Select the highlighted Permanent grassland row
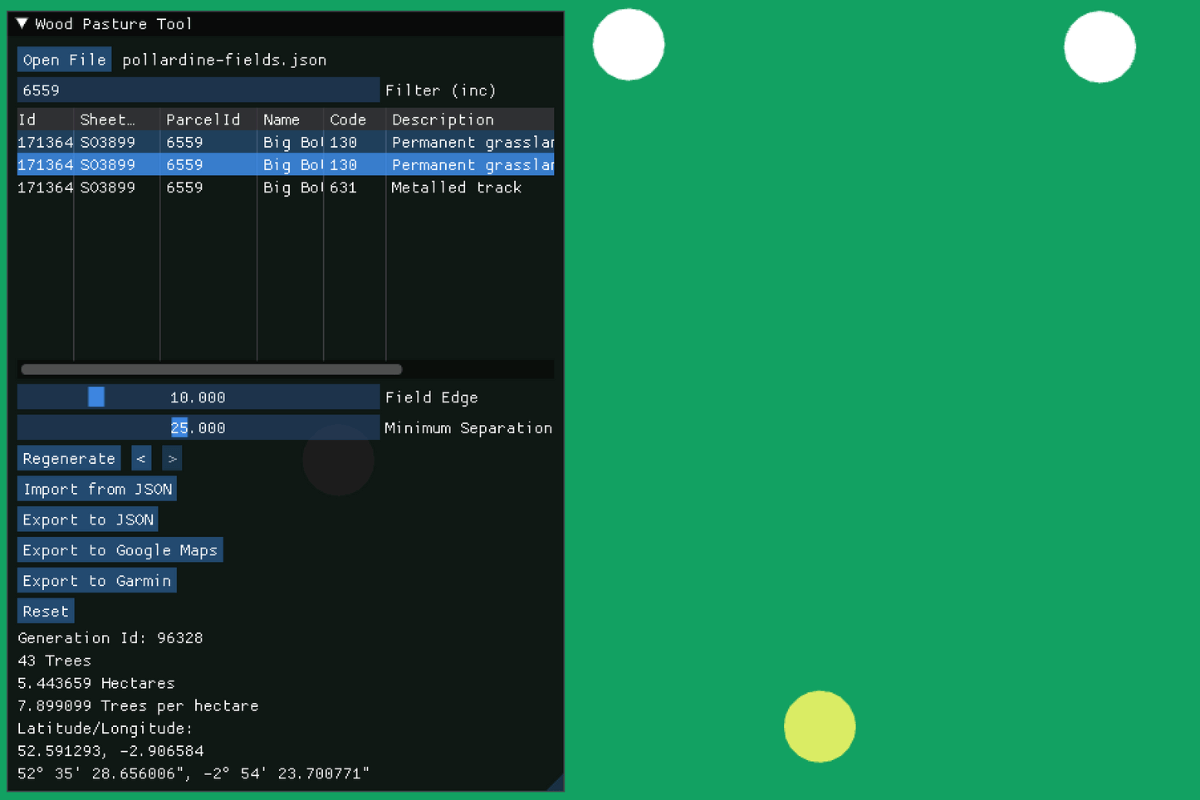This screenshot has height=800, width=1200. (285, 165)
